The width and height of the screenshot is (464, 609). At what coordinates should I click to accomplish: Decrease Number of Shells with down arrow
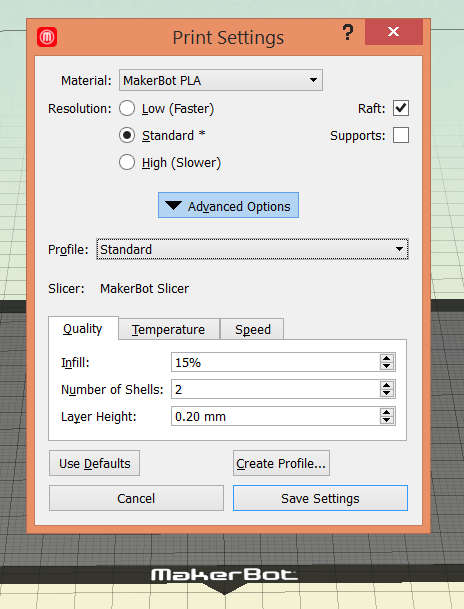(x=386, y=393)
